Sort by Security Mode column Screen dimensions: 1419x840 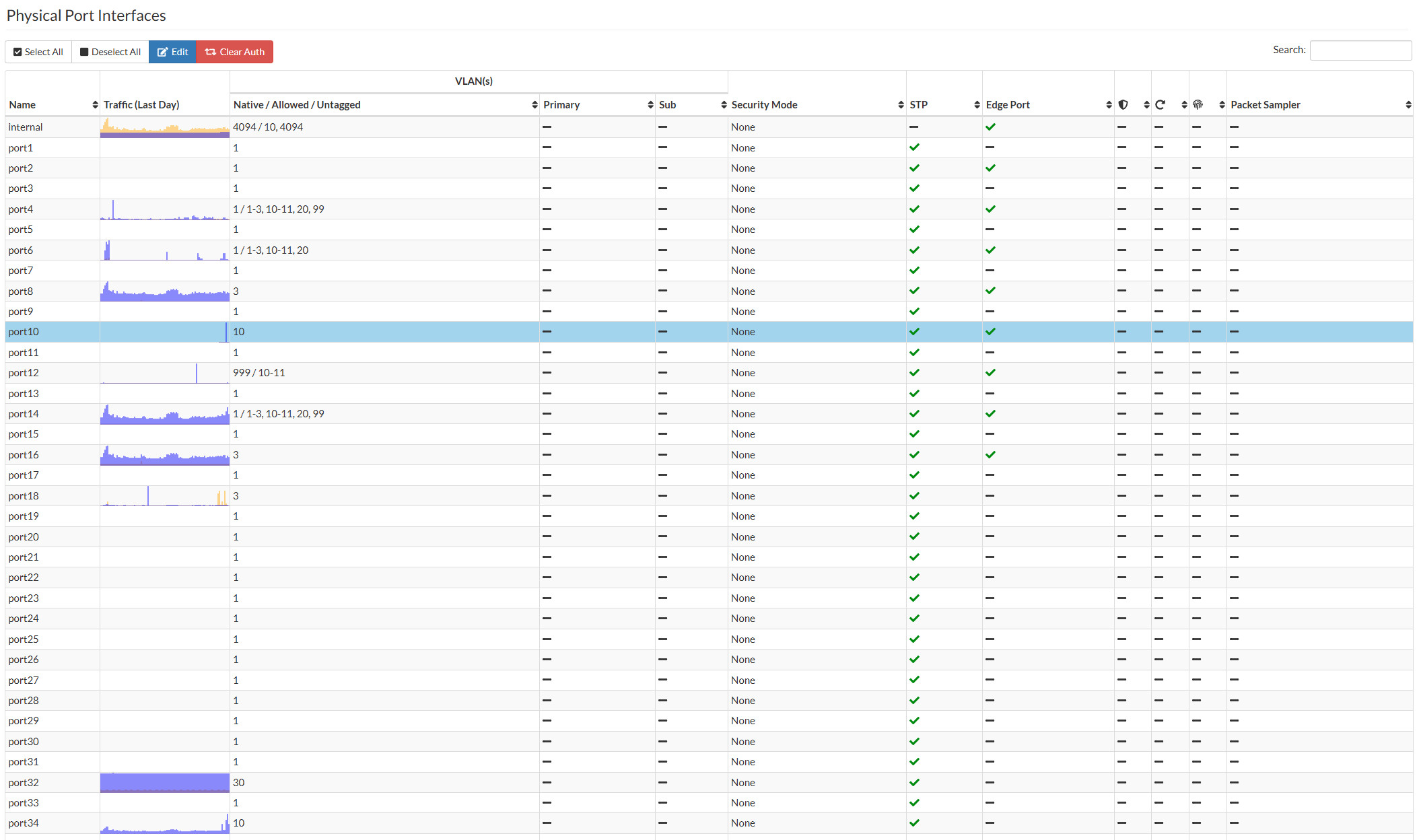817,104
